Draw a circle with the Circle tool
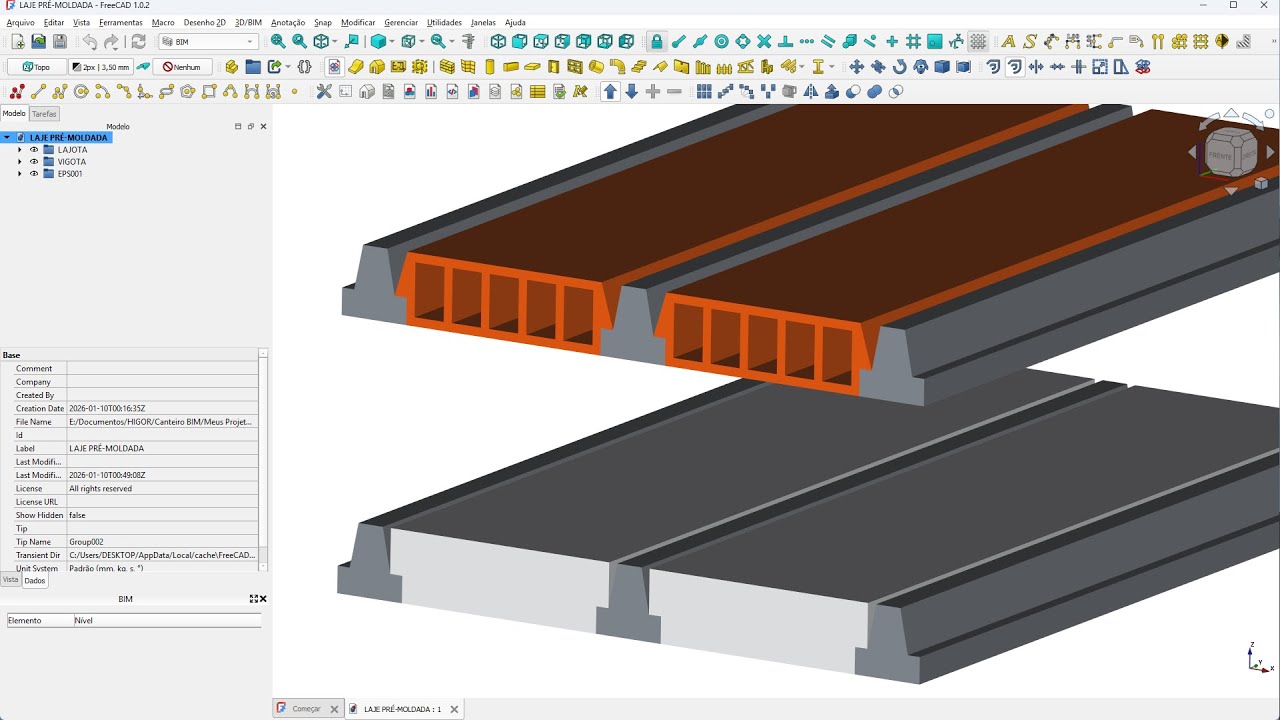The width and height of the screenshot is (1280, 720). tap(82, 91)
